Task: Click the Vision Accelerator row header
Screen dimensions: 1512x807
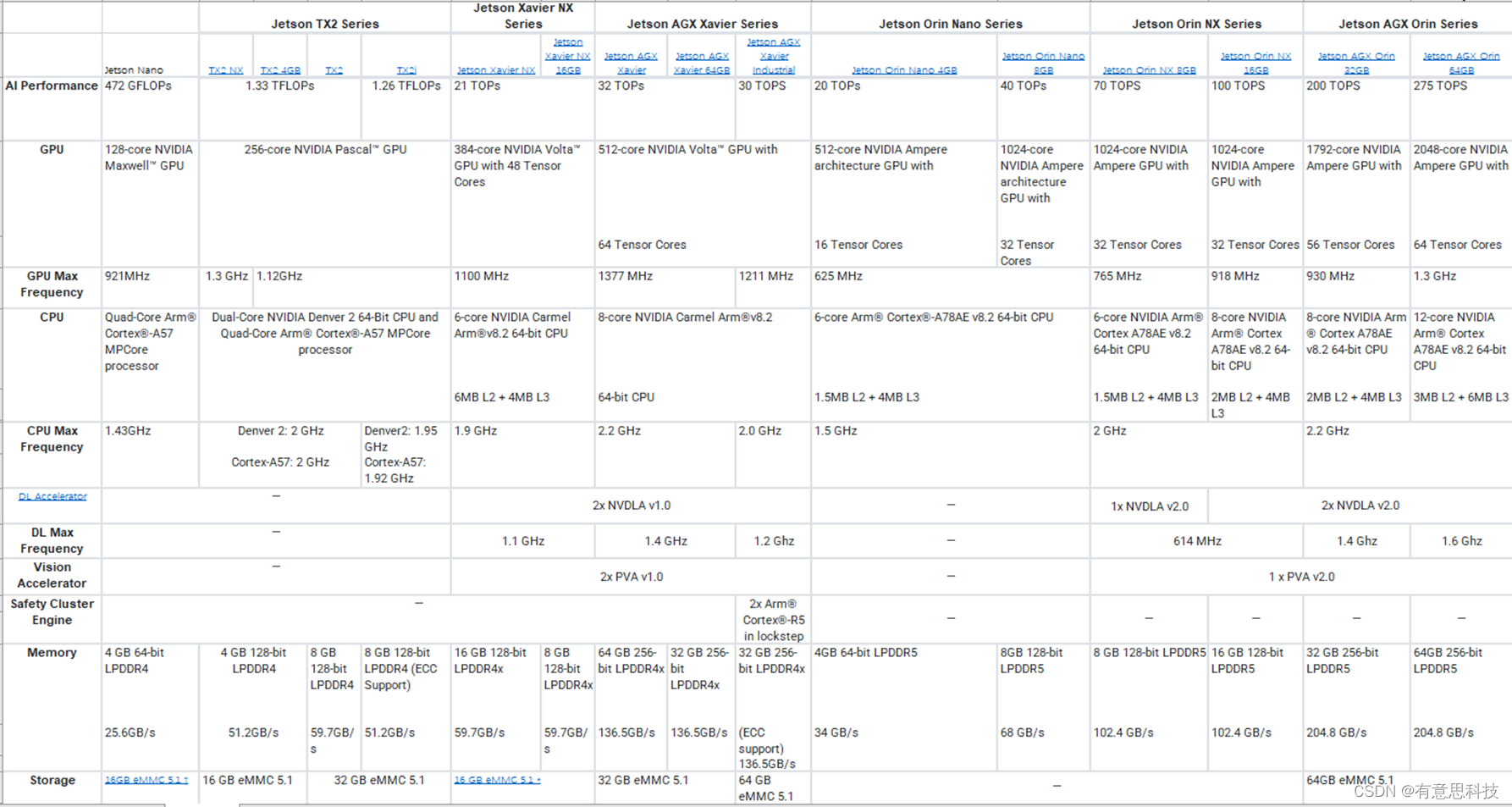Action: tap(52, 575)
